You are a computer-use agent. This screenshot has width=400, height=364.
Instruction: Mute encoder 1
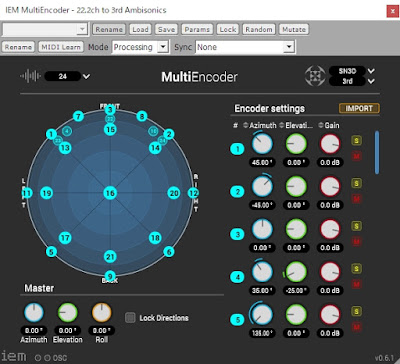[356, 156]
